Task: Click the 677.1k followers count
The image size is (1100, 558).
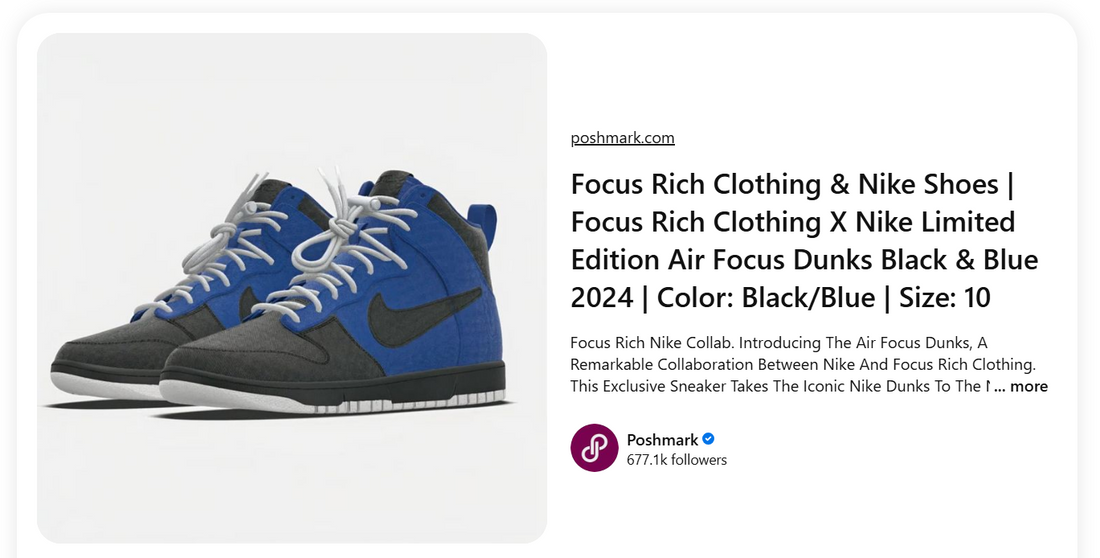Action: (x=676, y=460)
